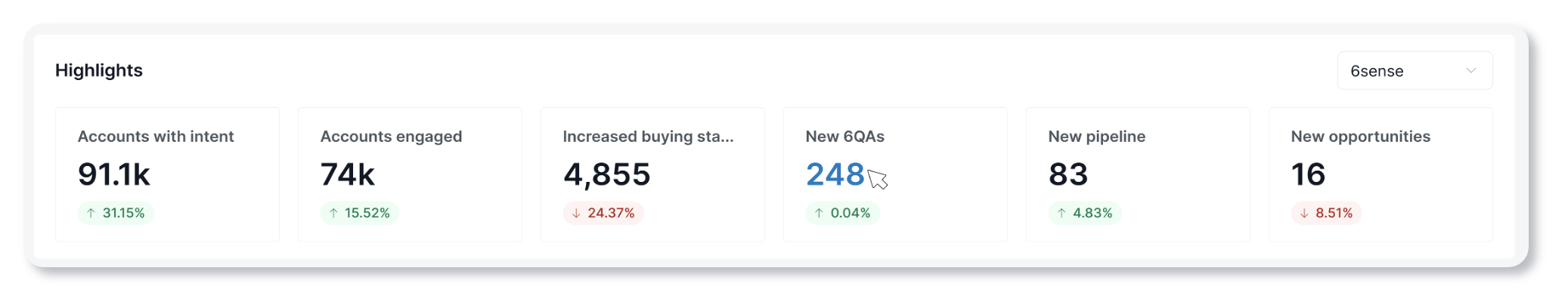Click the 15.52% increase badge

click(359, 213)
